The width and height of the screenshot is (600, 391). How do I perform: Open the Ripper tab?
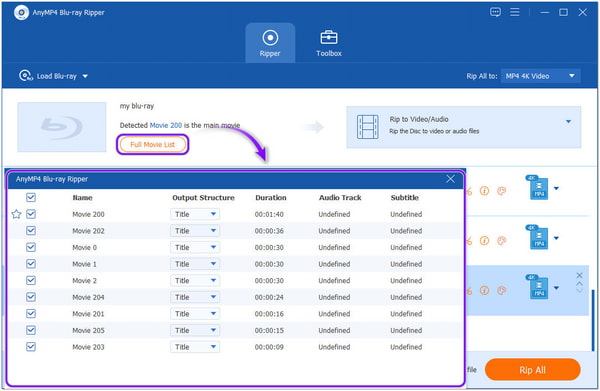pos(270,43)
